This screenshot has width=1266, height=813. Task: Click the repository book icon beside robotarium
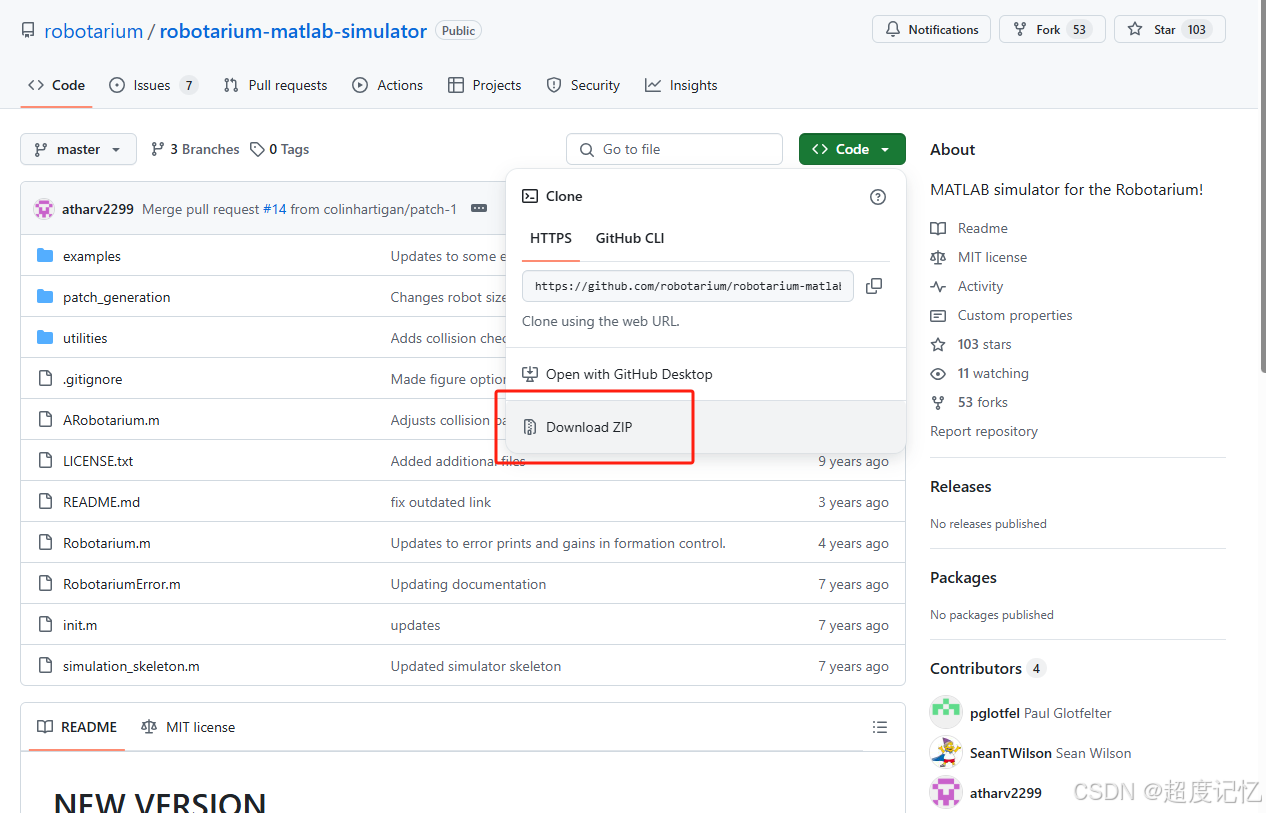pyautogui.click(x=28, y=31)
